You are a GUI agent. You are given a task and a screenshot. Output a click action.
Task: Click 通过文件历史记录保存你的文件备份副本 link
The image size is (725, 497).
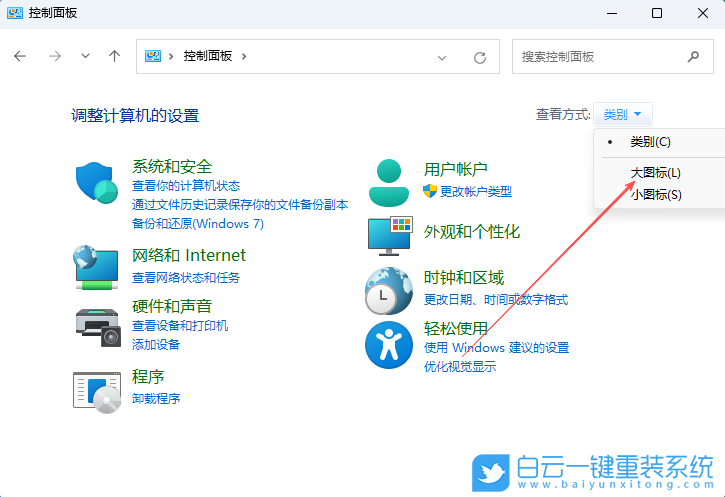point(240,205)
